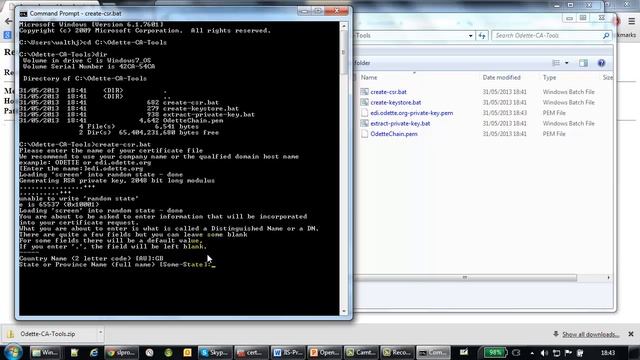
Task: Click the search magnifier icon in Explorer
Action: coord(606,36)
